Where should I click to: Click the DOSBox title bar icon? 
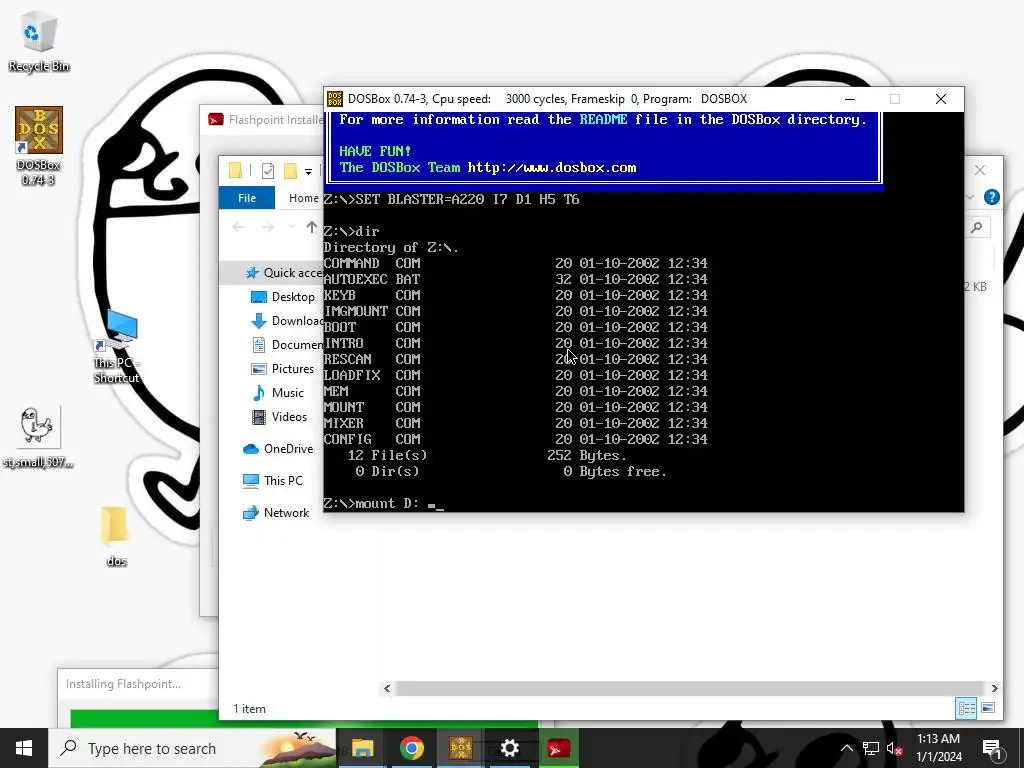(334, 99)
